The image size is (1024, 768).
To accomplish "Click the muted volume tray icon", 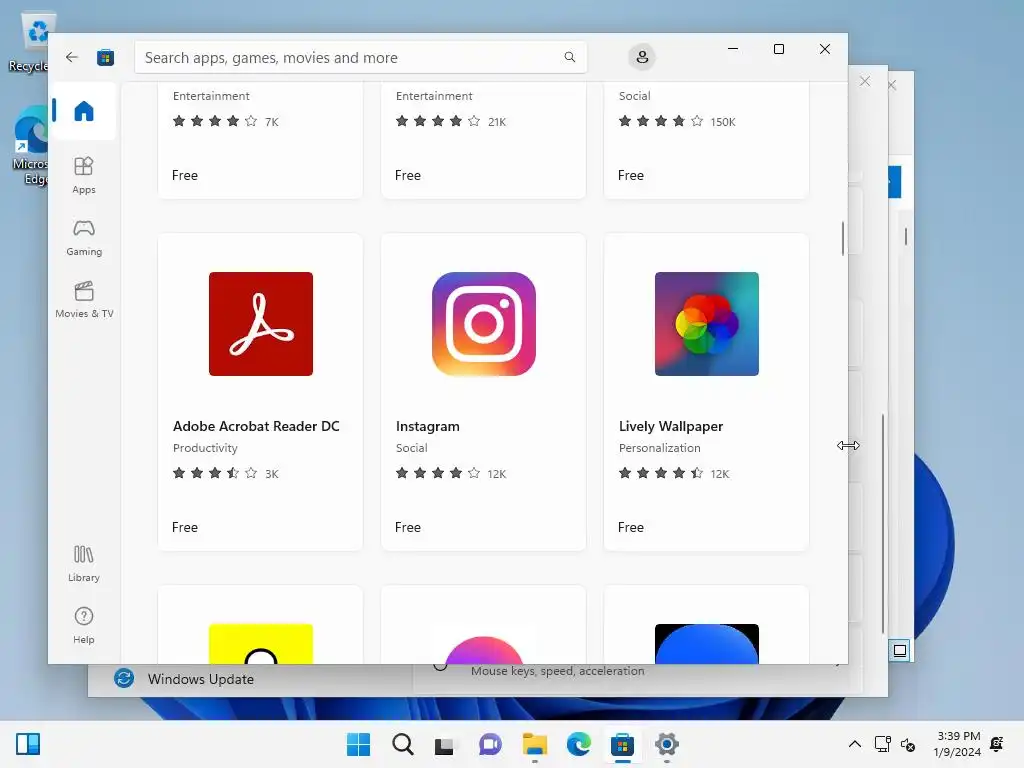I will (x=908, y=744).
